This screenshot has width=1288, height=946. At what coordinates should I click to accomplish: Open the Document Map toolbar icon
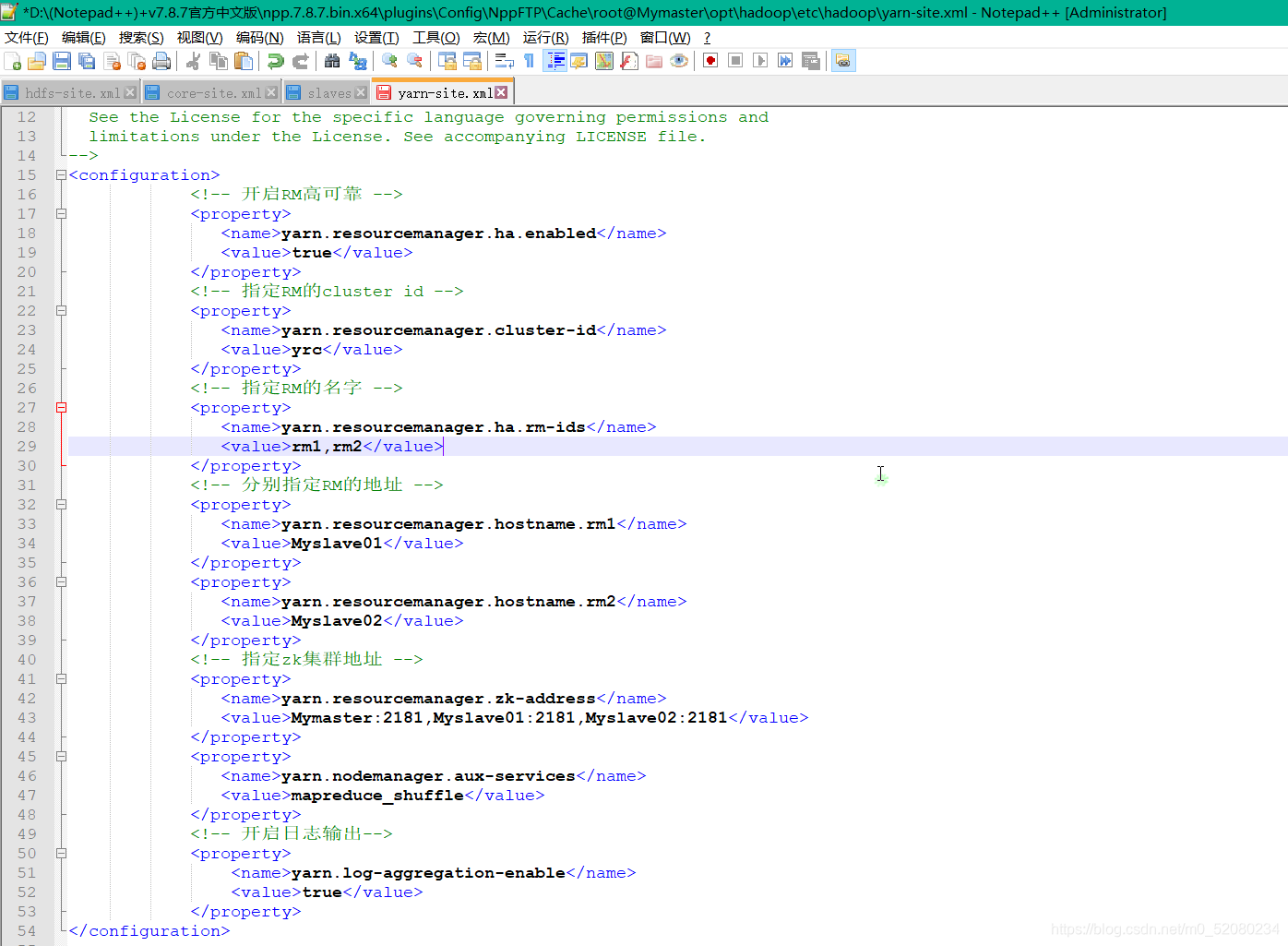point(604,61)
